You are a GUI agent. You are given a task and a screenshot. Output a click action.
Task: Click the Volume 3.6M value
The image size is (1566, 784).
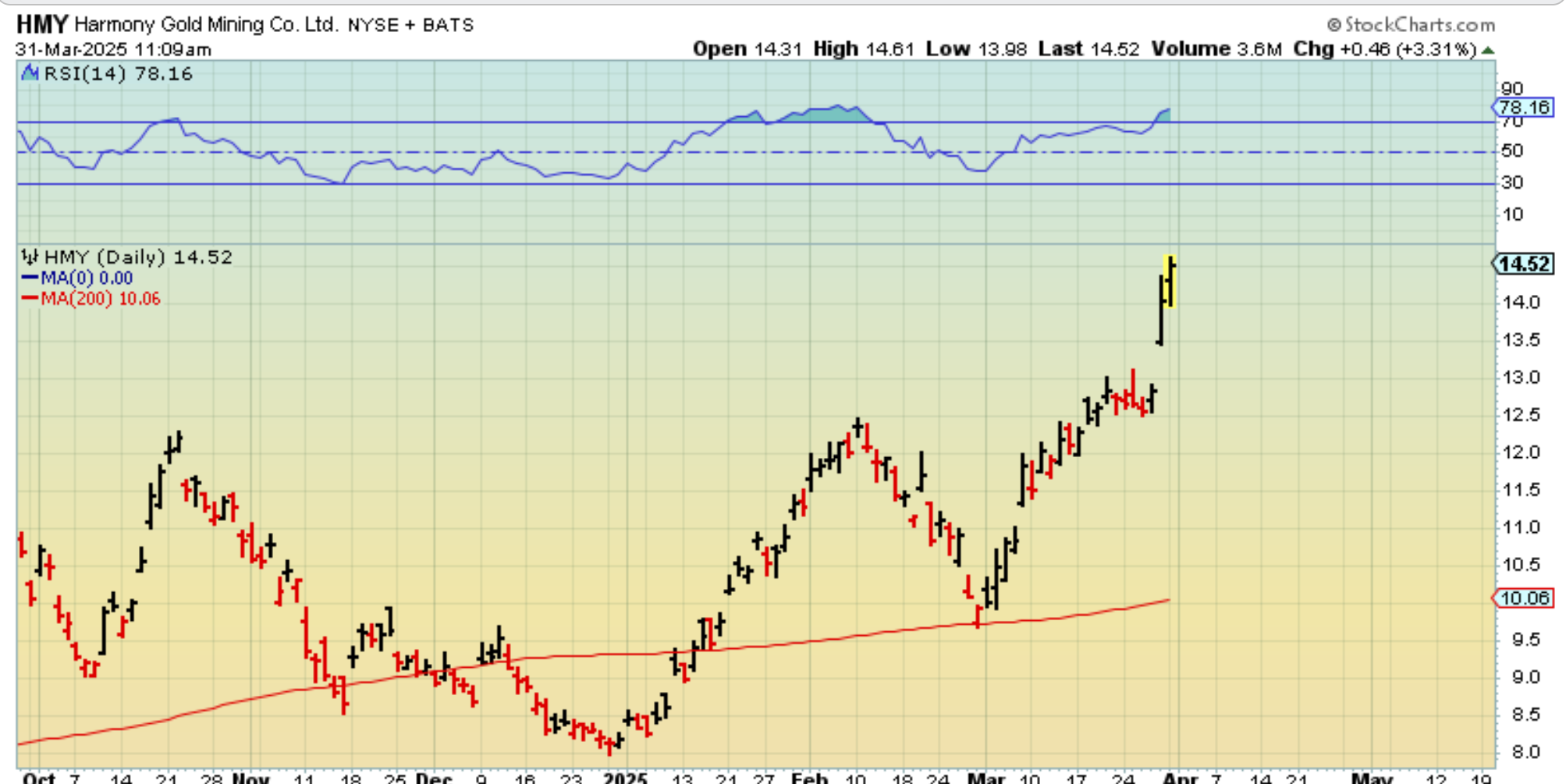[1216, 49]
